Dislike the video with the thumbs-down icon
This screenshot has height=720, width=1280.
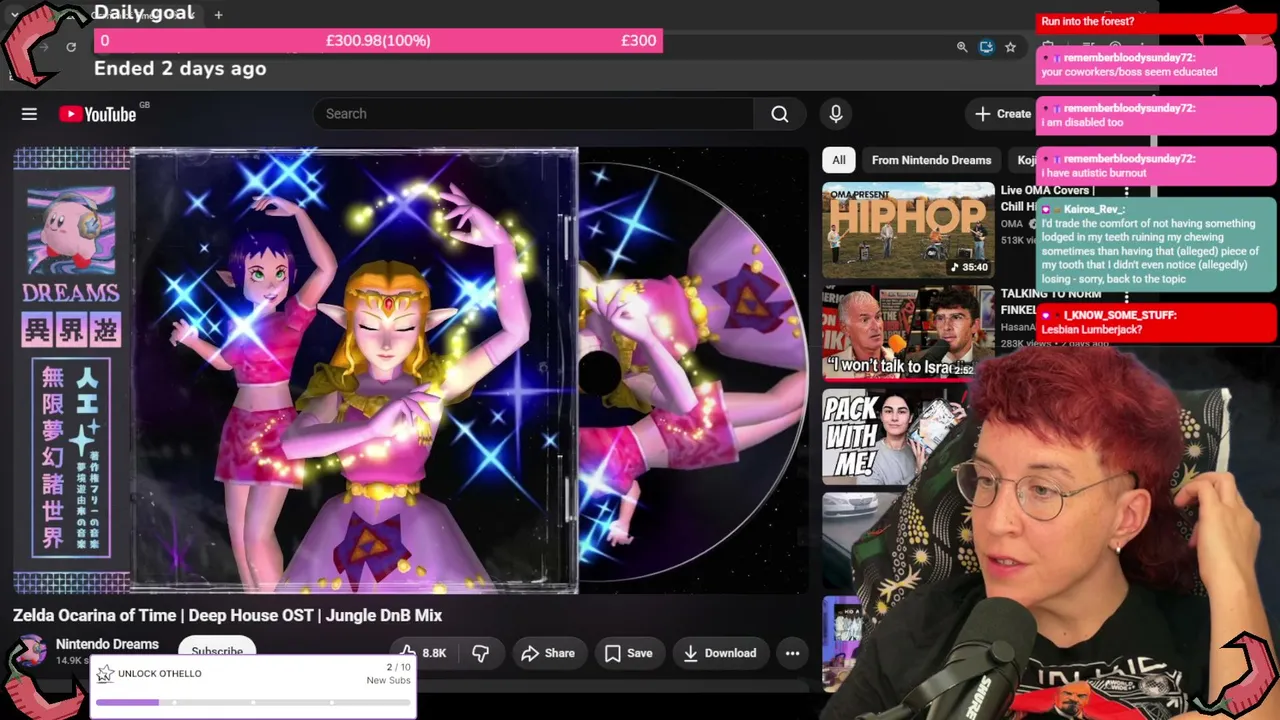481,653
